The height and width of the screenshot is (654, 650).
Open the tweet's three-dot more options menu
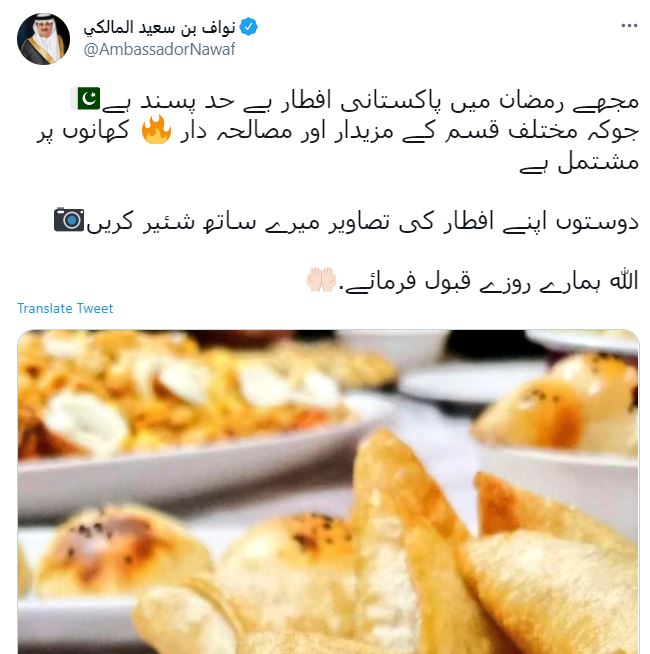[x=629, y=26]
